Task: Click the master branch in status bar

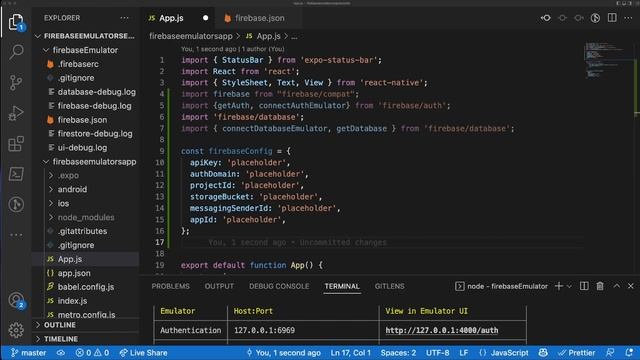Action: click(x=29, y=353)
